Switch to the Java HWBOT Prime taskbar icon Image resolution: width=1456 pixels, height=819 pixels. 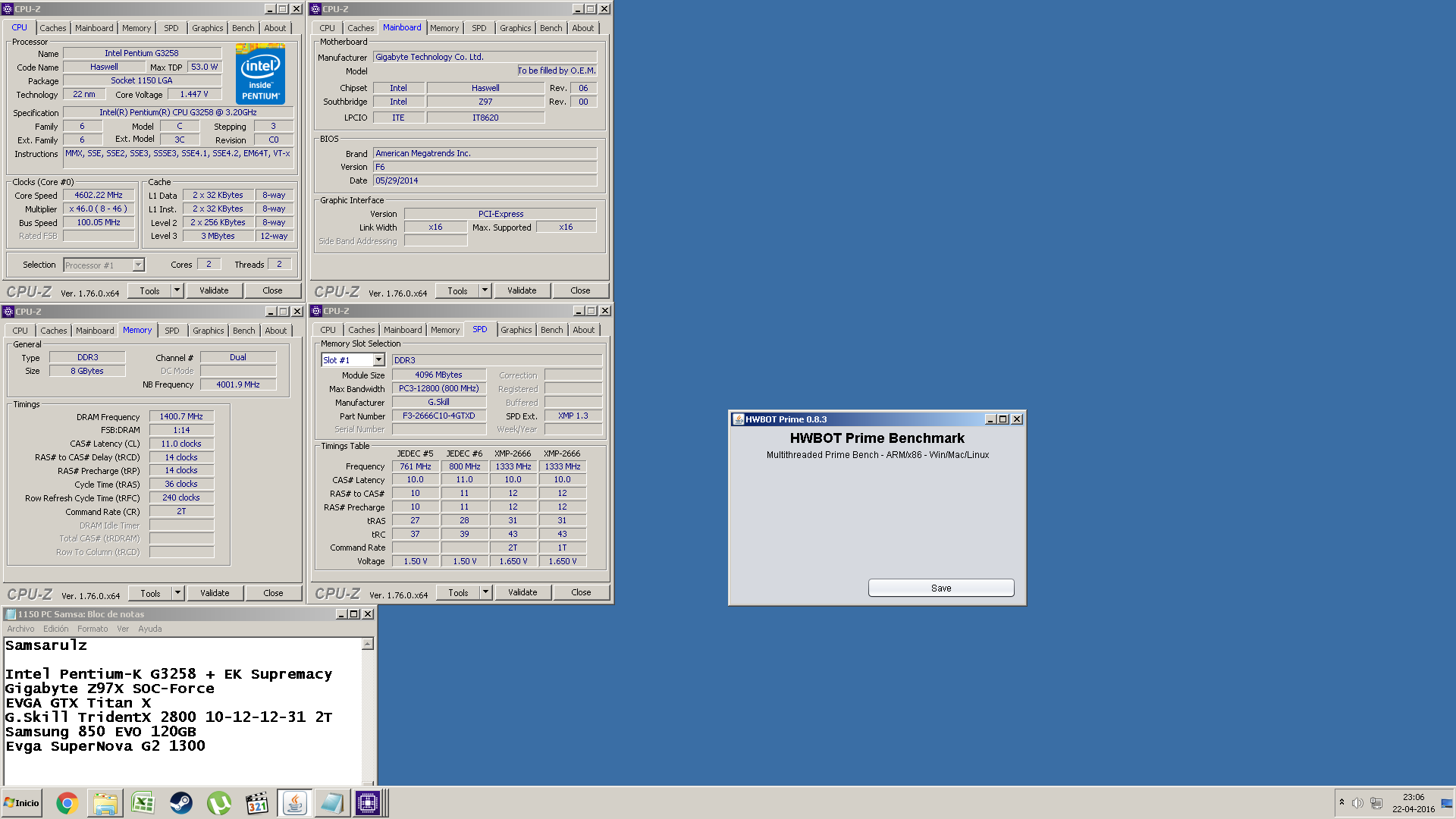pos(294,803)
